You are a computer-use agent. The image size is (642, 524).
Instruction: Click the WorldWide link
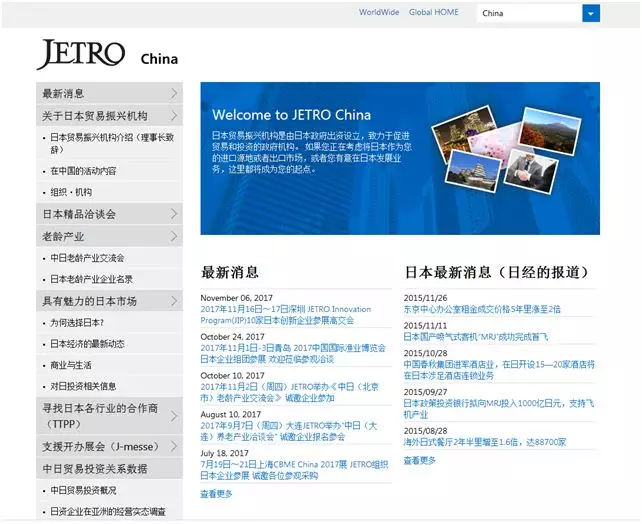click(x=379, y=13)
